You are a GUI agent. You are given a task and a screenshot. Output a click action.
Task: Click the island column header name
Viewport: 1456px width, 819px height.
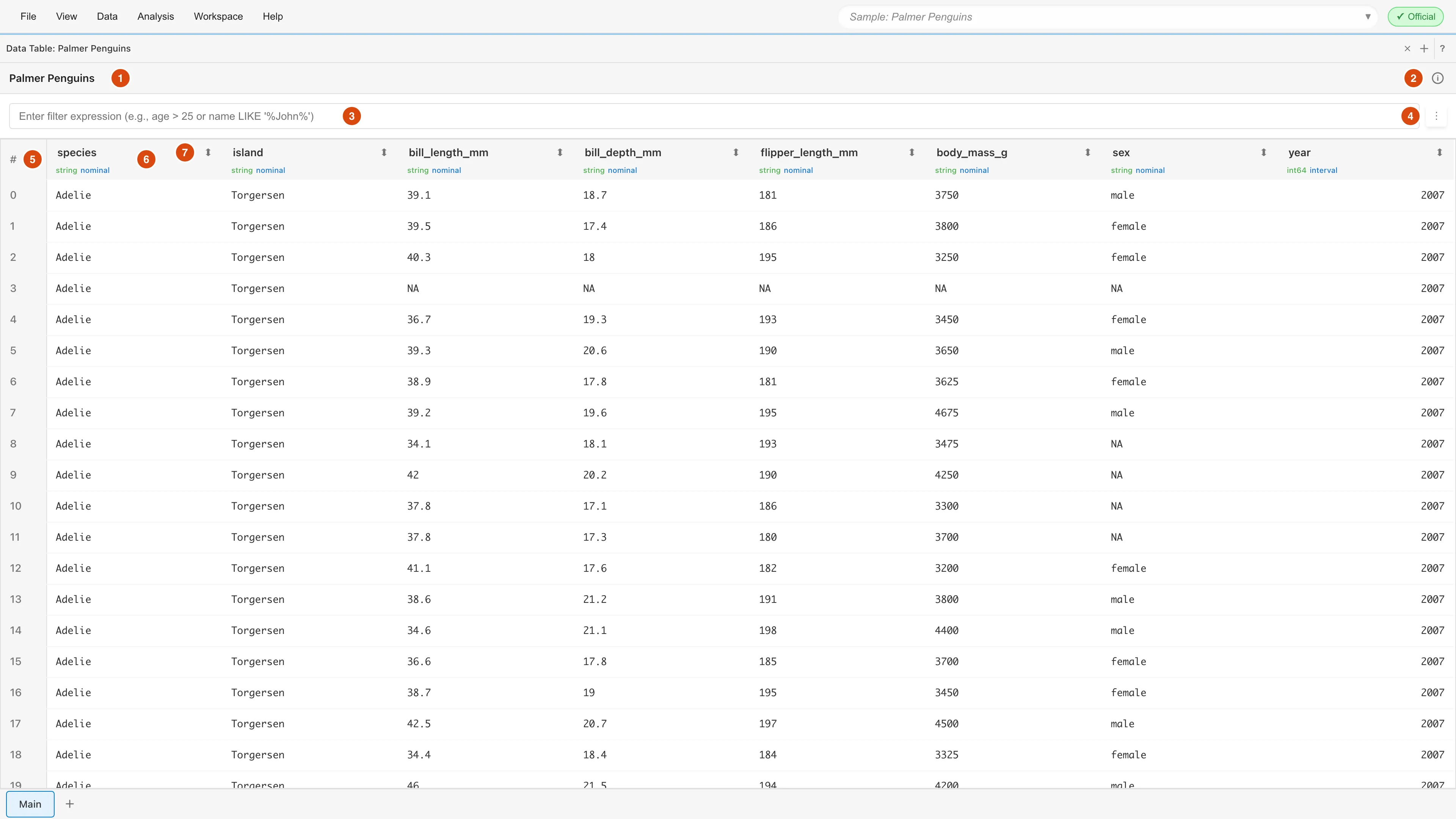(x=248, y=152)
